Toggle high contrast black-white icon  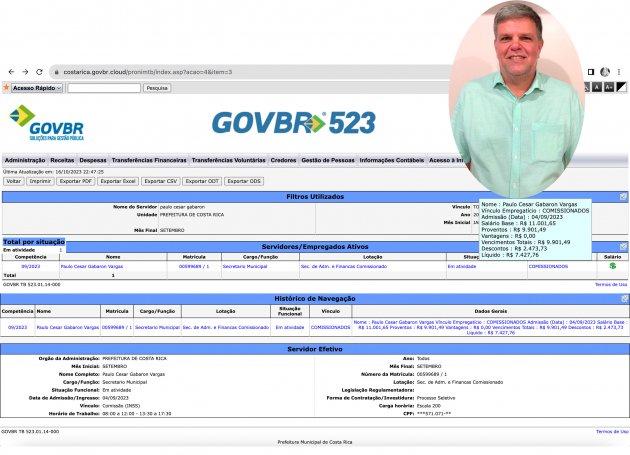pyautogui.click(x=622, y=87)
